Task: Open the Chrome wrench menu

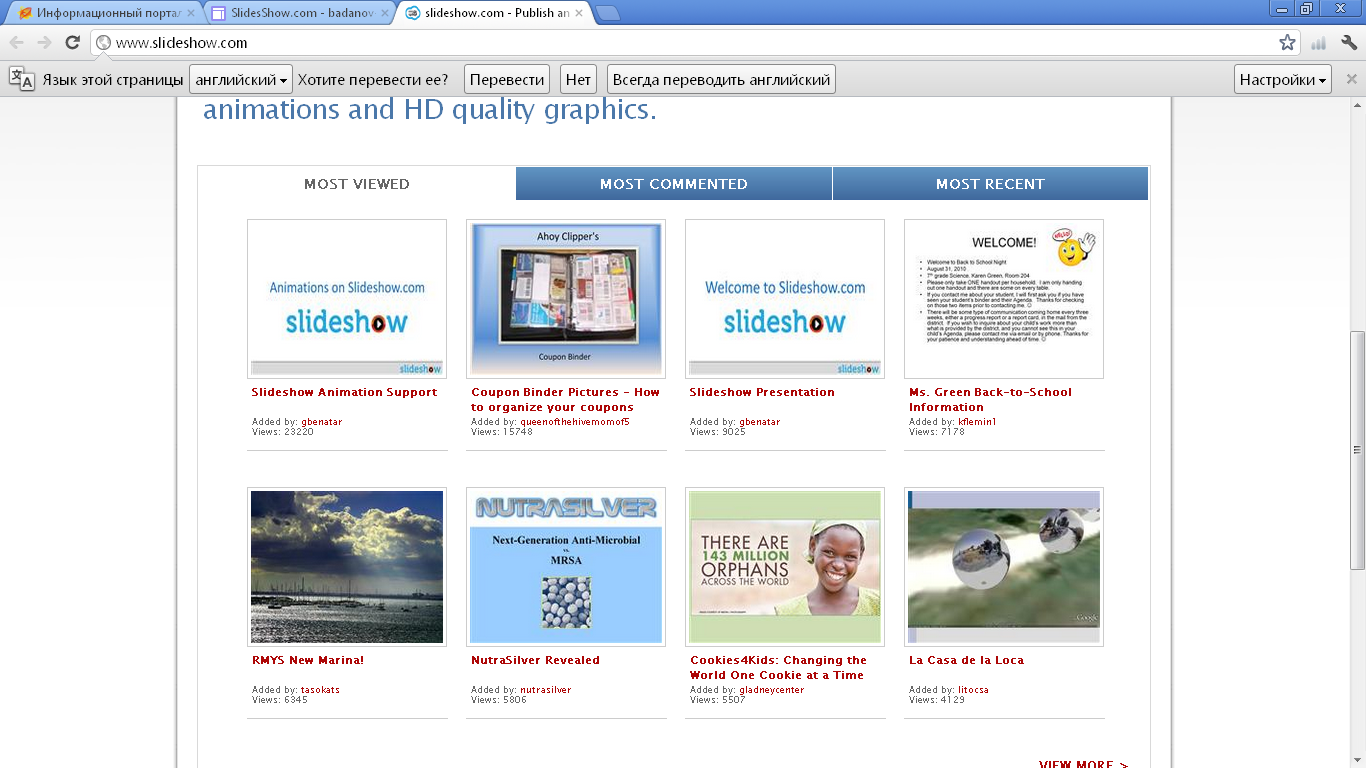Action: (x=1349, y=43)
